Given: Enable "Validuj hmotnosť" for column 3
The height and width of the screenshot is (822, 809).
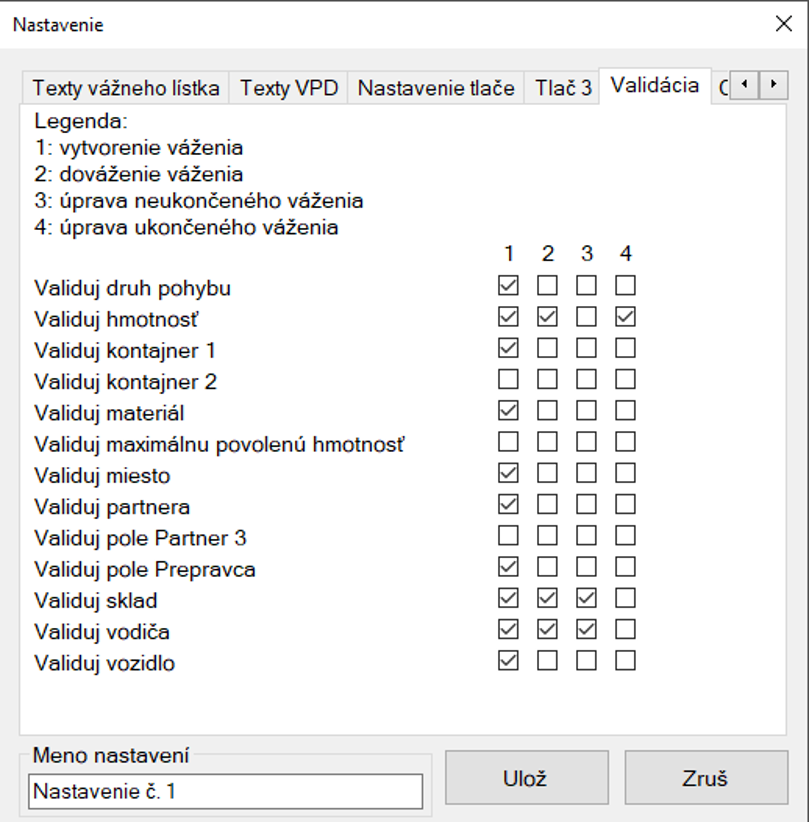Looking at the screenshot, I should (586, 317).
